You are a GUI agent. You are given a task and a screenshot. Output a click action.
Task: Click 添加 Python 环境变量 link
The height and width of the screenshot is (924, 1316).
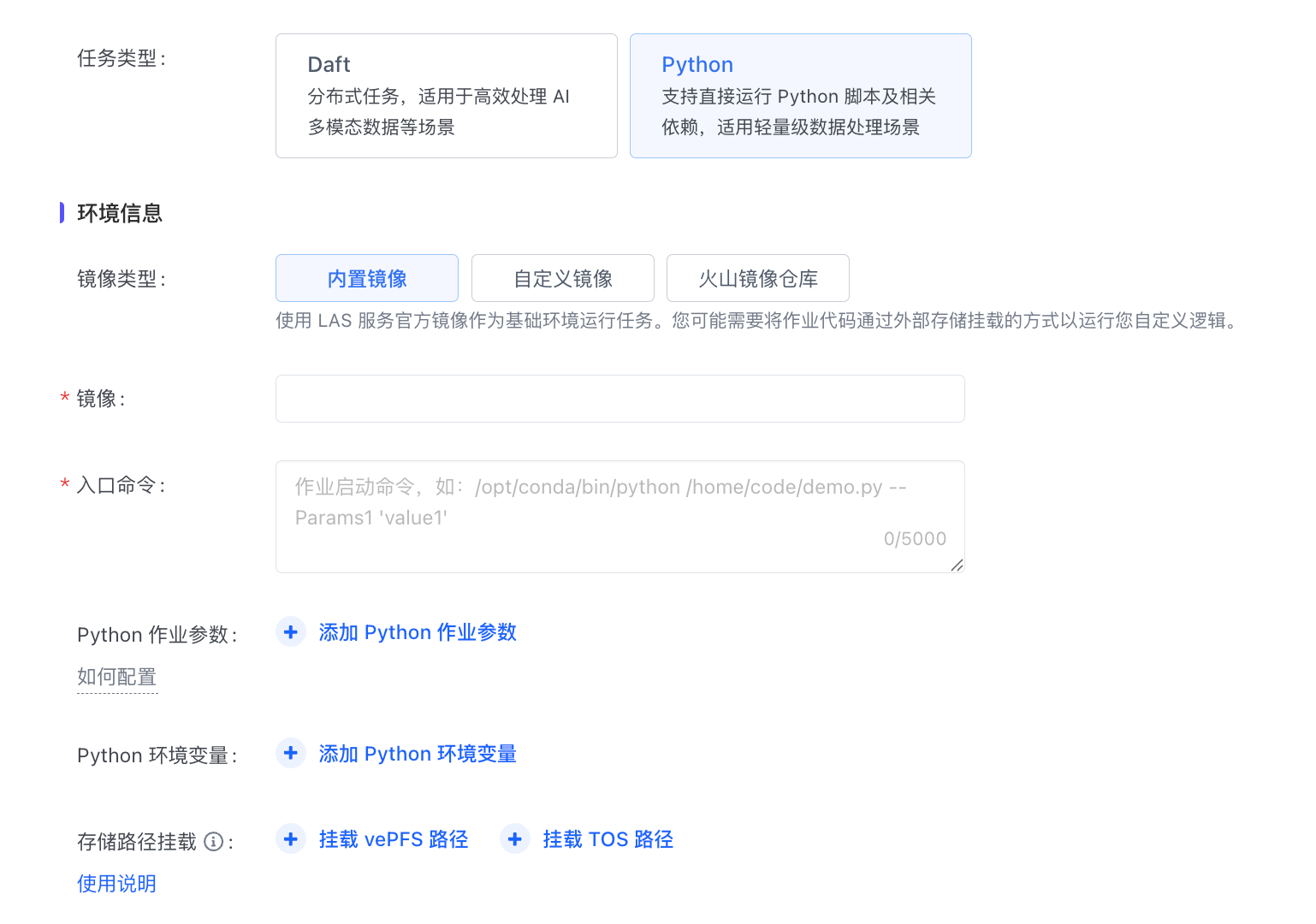[x=418, y=754]
